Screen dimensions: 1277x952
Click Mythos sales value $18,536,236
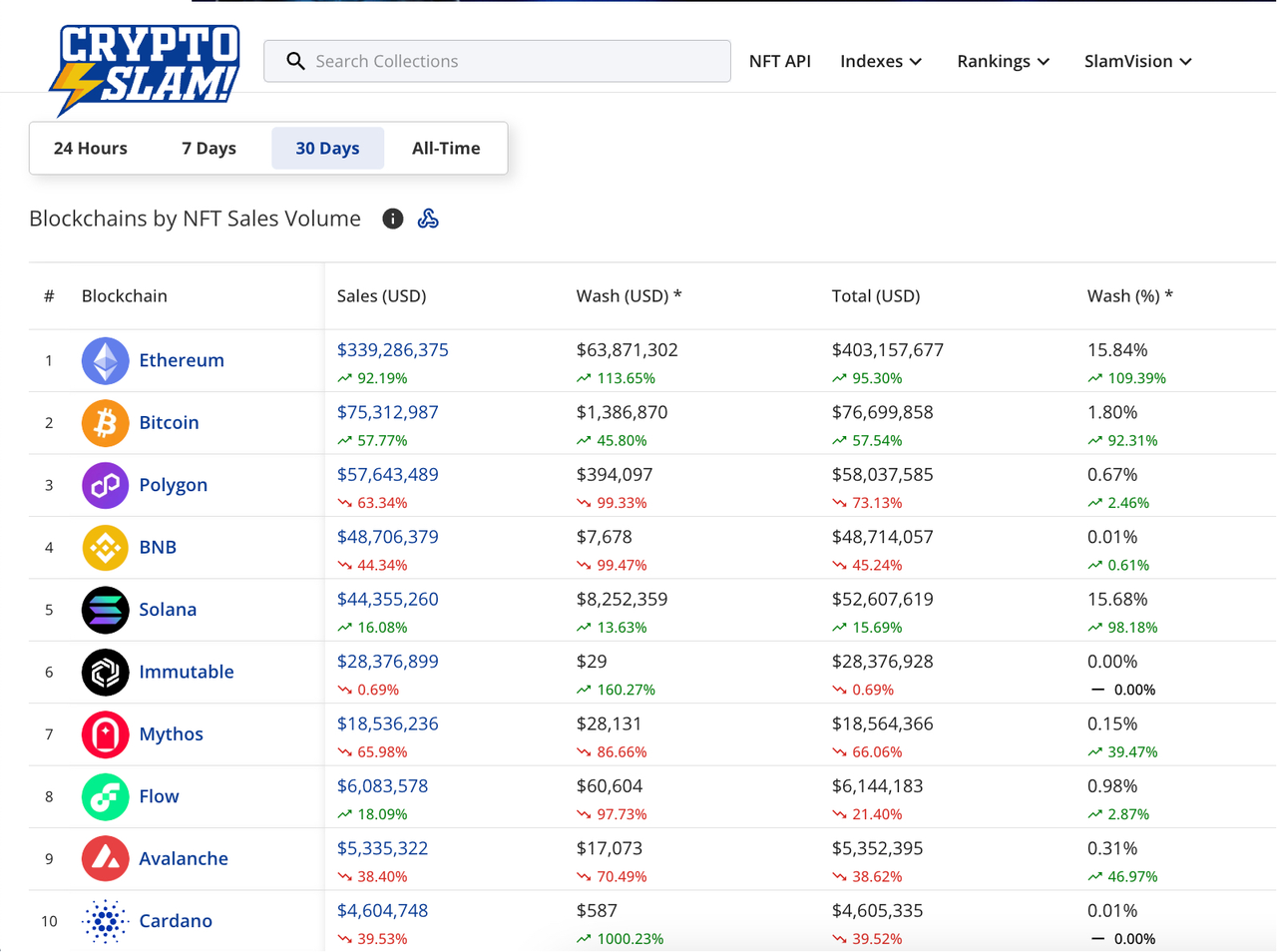click(x=388, y=724)
